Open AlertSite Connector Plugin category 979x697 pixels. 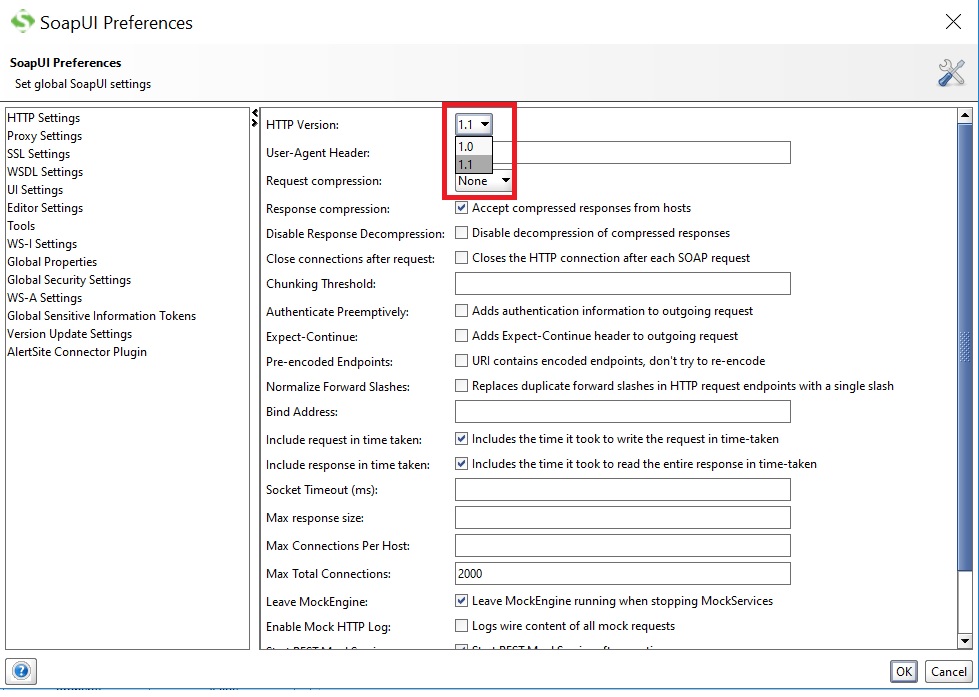[77, 352]
